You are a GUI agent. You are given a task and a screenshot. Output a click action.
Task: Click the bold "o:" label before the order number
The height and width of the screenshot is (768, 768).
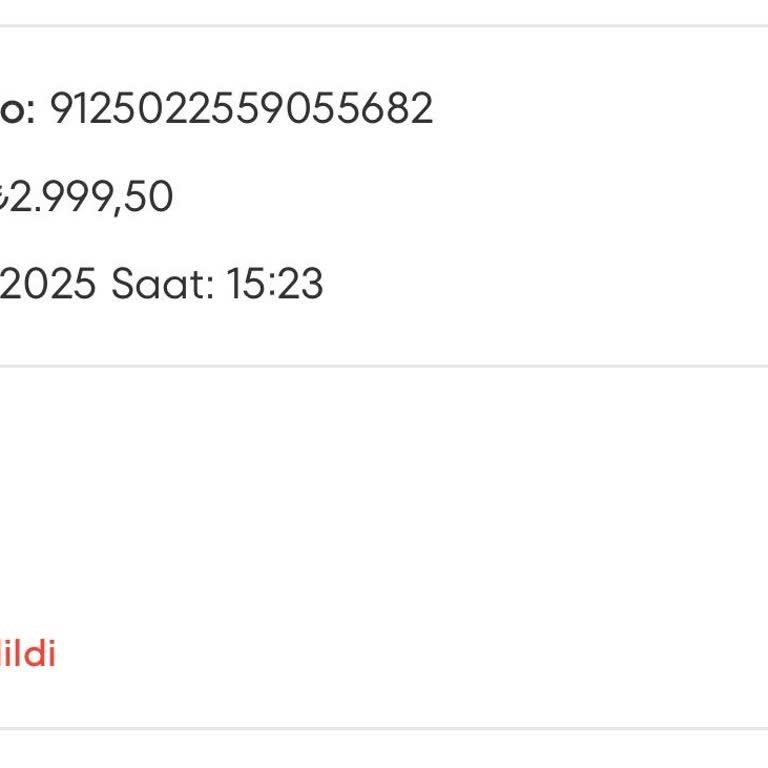click(x=16, y=108)
